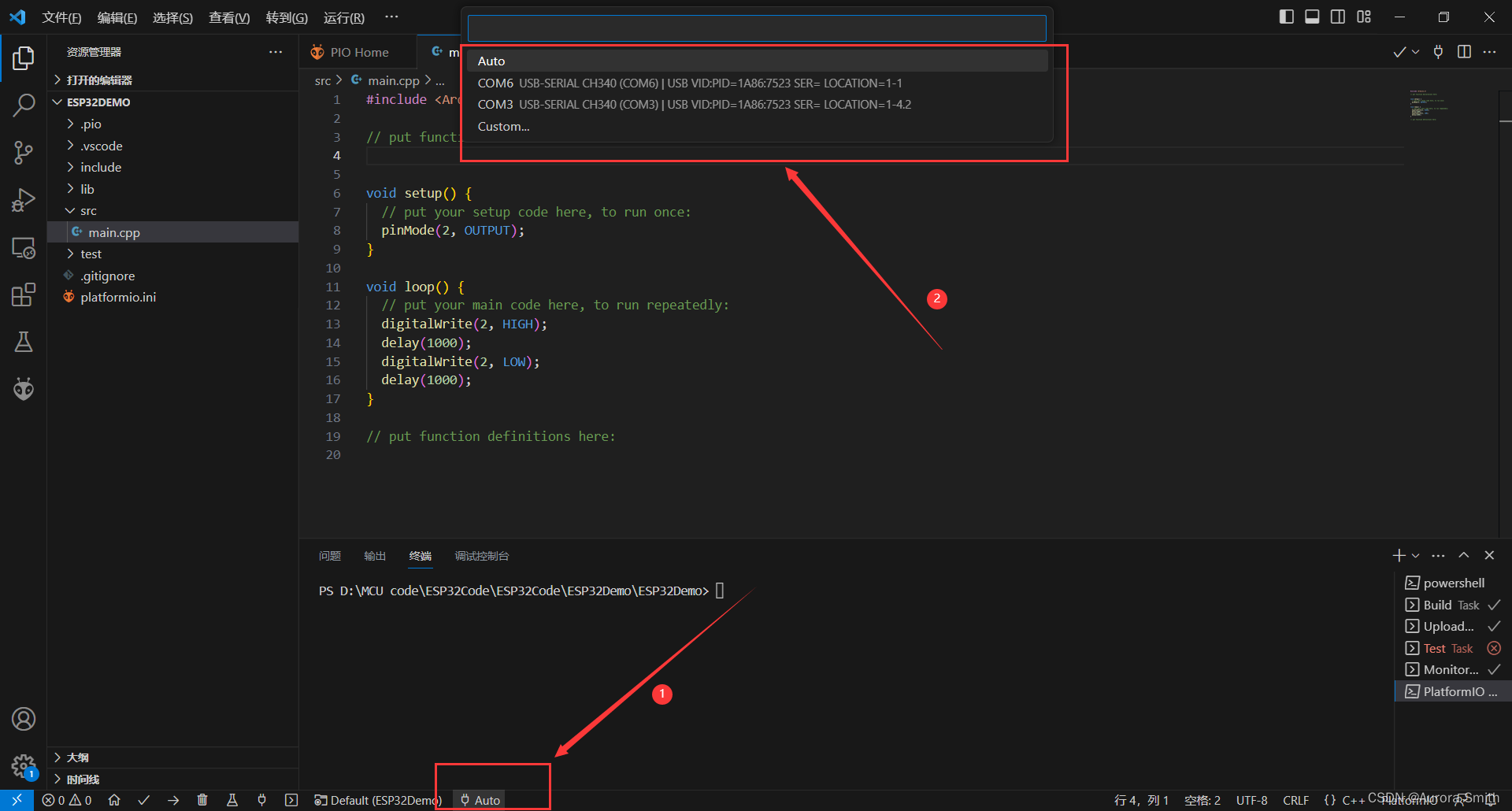
Task: Close the terminal panel
Action: tap(1489, 555)
